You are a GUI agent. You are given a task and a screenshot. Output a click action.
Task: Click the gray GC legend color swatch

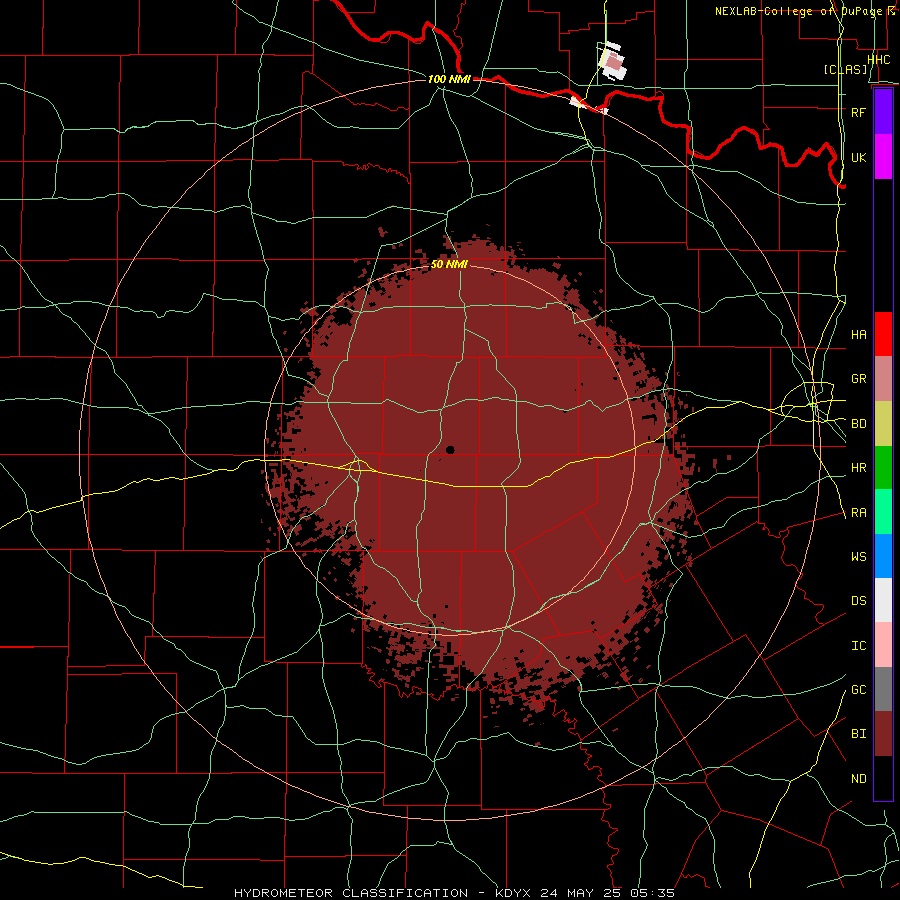point(883,689)
